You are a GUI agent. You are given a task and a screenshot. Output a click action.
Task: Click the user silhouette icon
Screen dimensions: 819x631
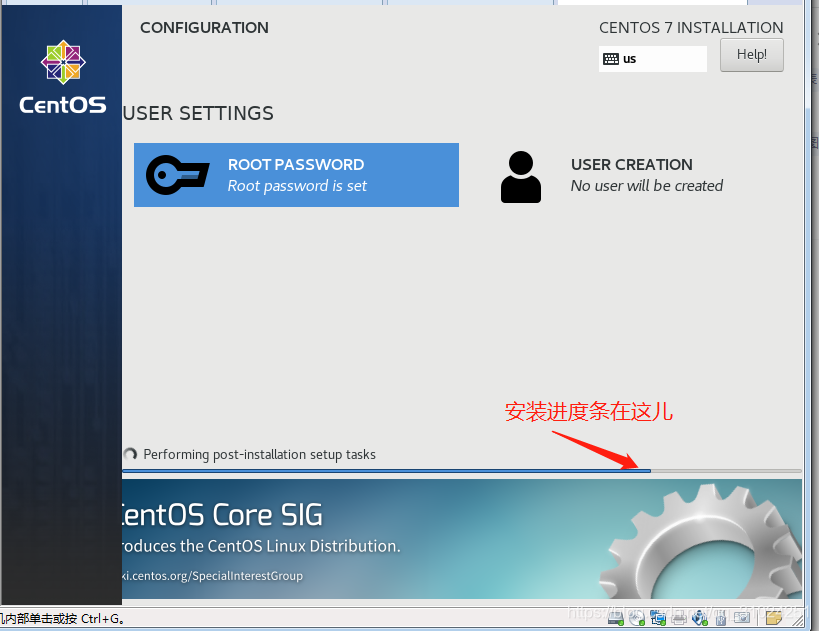click(521, 177)
